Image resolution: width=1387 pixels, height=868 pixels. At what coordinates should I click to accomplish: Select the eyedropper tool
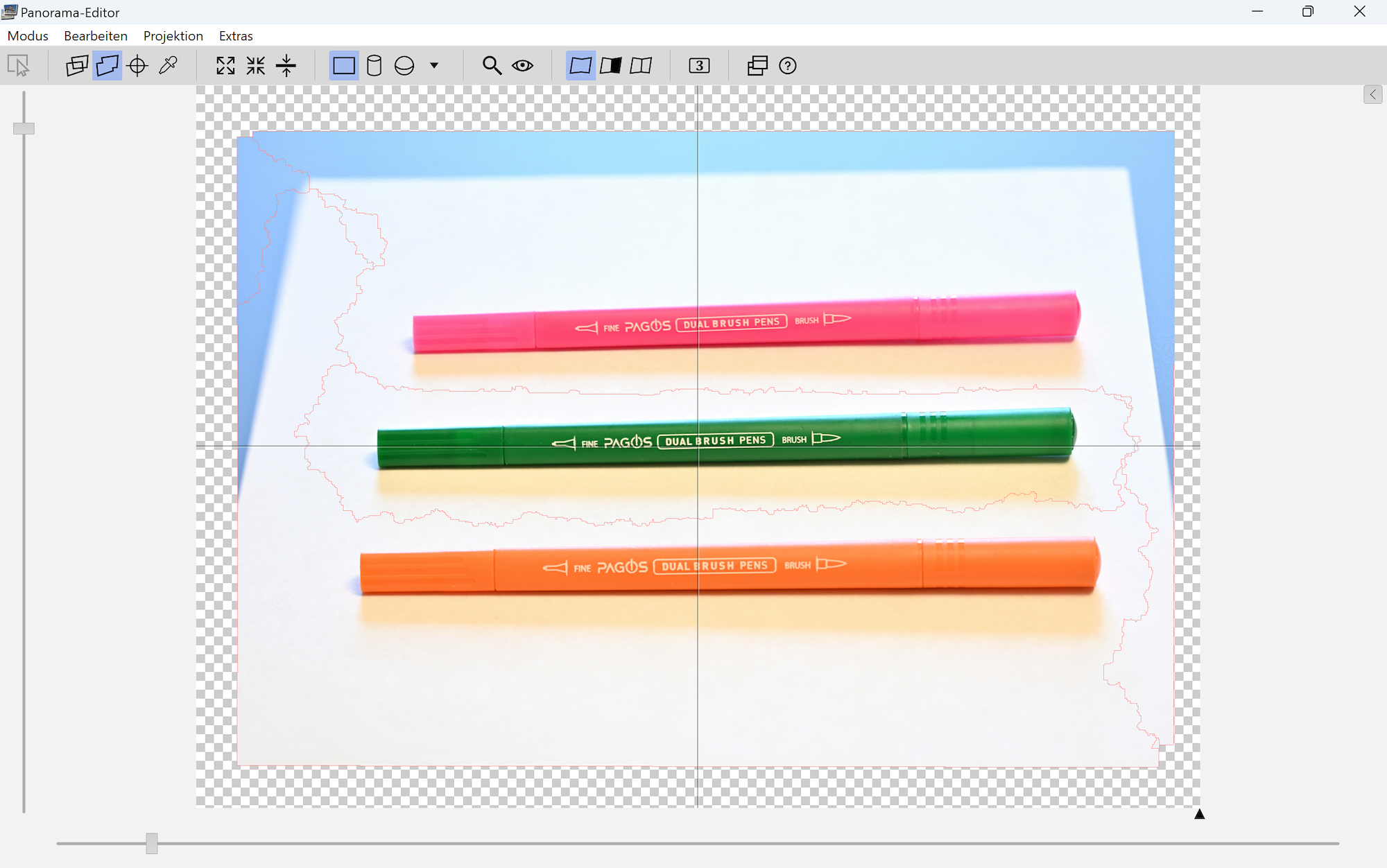point(168,66)
